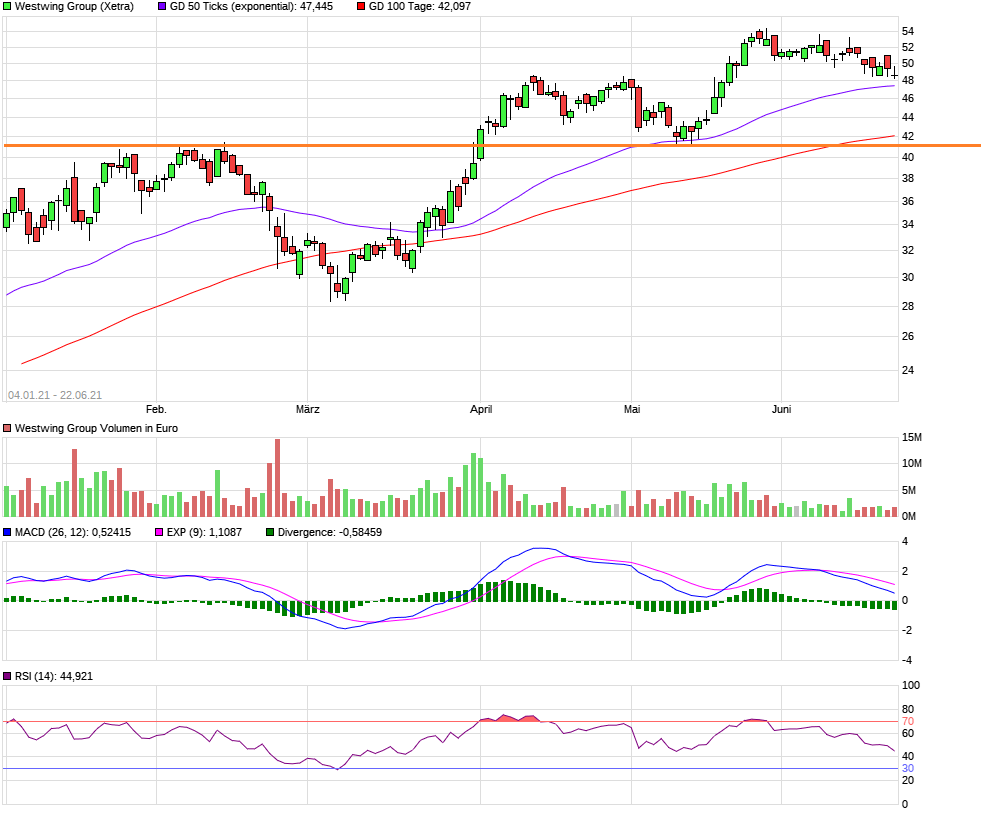The image size is (981, 814).
Task: Click the orange horizontal support line
Action: coord(492,146)
